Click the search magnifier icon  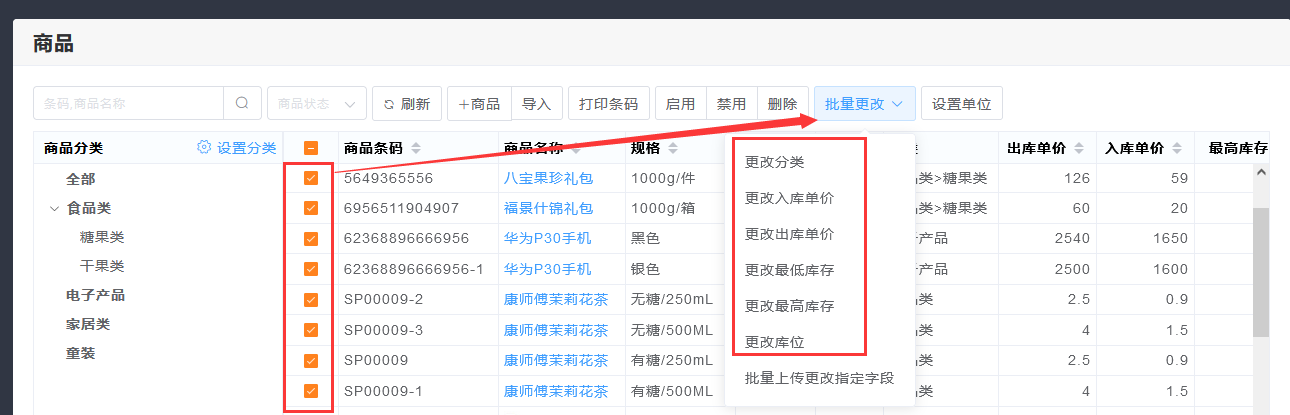pos(242,103)
